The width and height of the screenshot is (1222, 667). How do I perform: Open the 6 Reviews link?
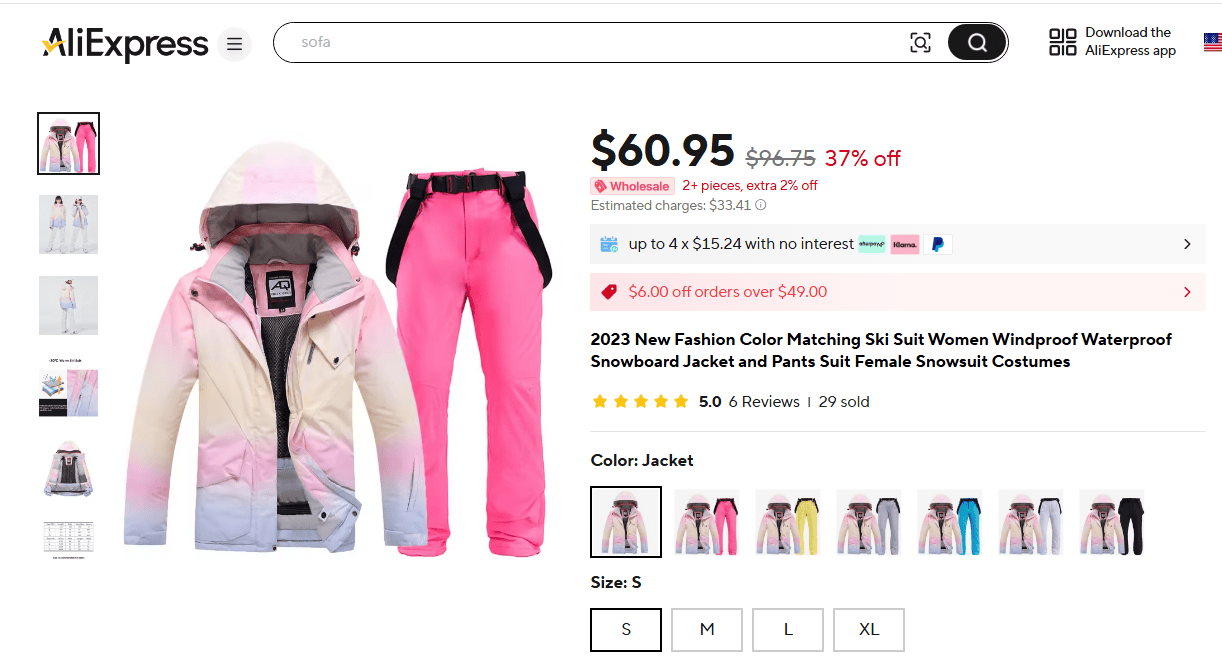click(x=764, y=402)
